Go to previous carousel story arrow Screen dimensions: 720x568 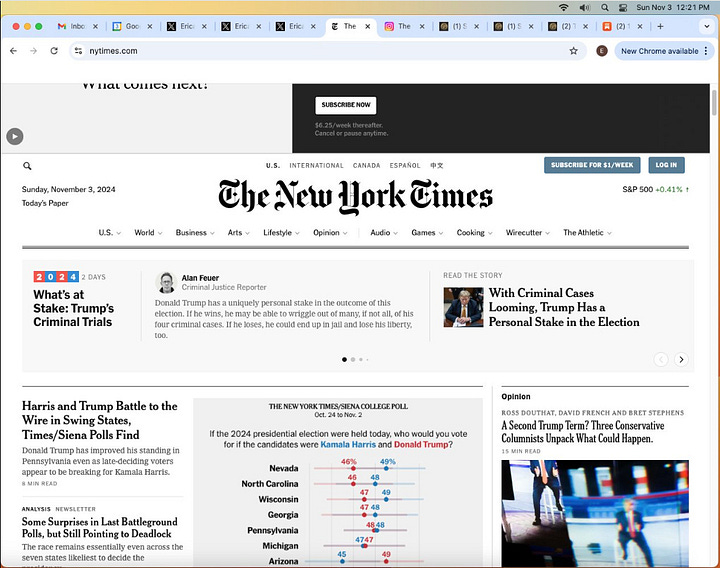tap(661, 360)
